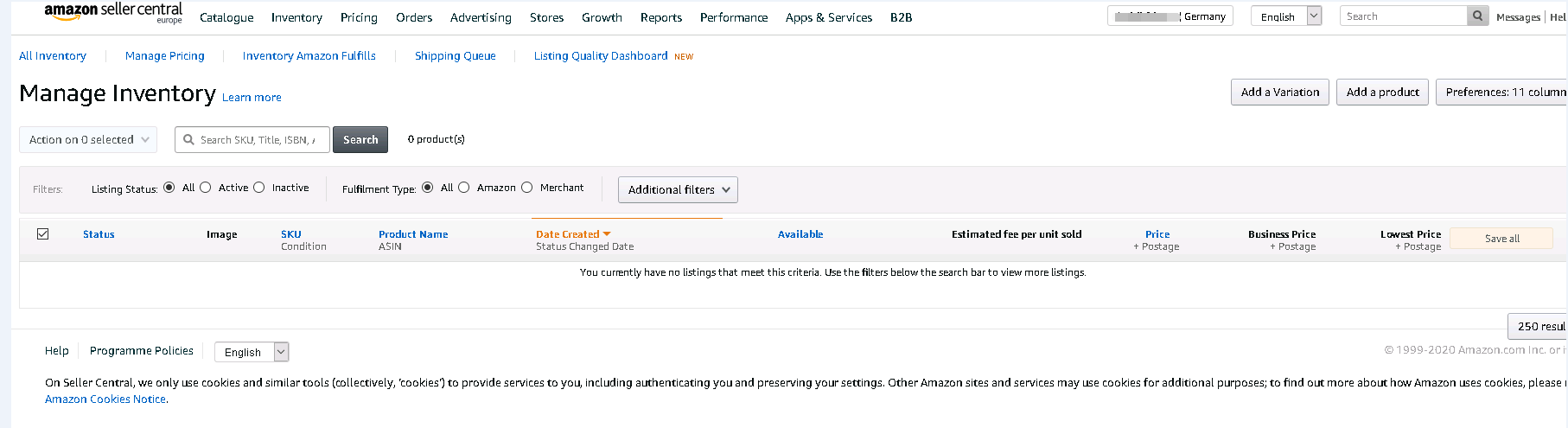Image resolution: width=1568 pixels, height=428 pixels.
Task: Sort by Price column header
Action: [x=1157, y=234]
